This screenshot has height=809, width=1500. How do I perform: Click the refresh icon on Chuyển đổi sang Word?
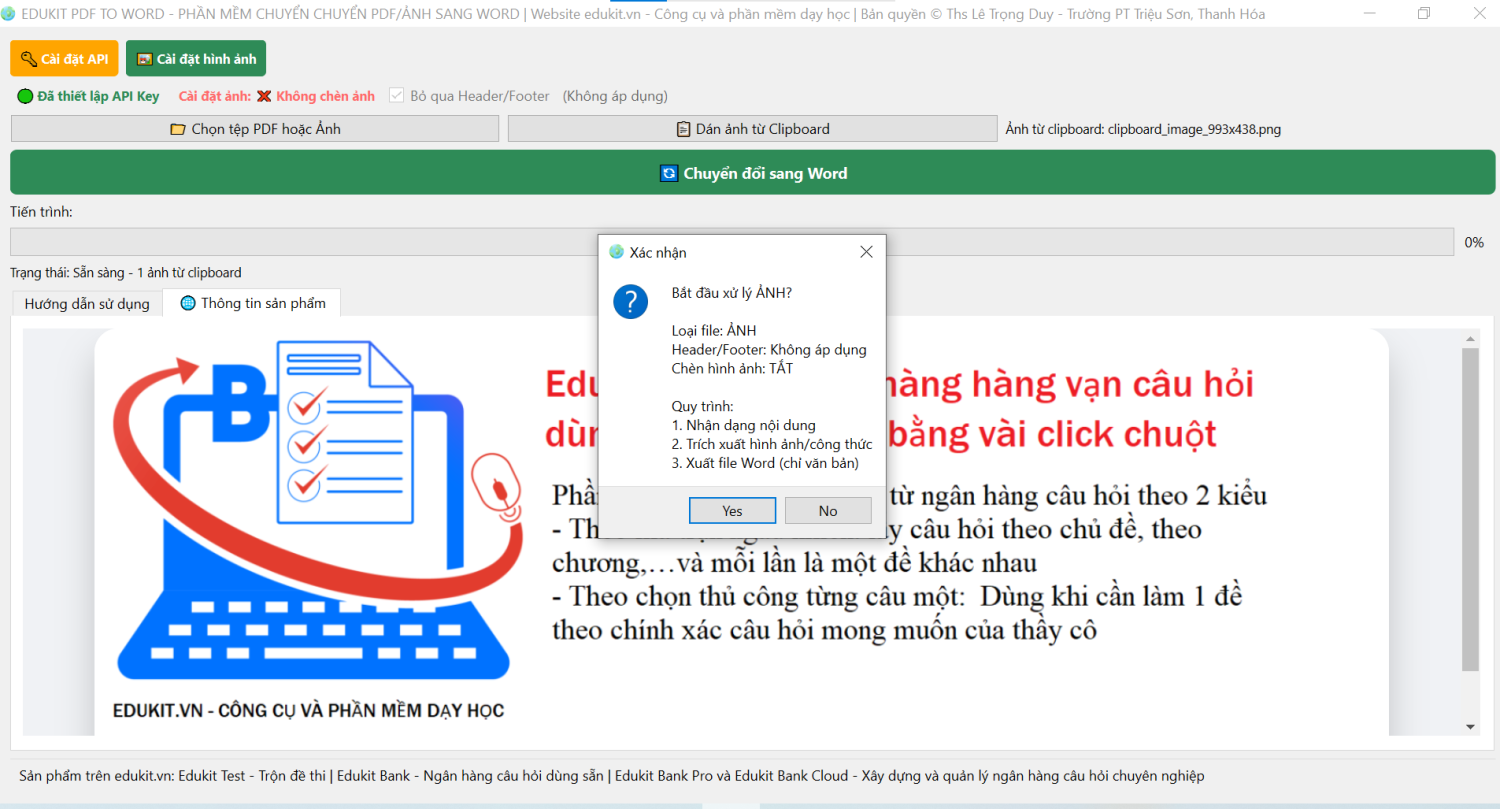click(670, 173)
